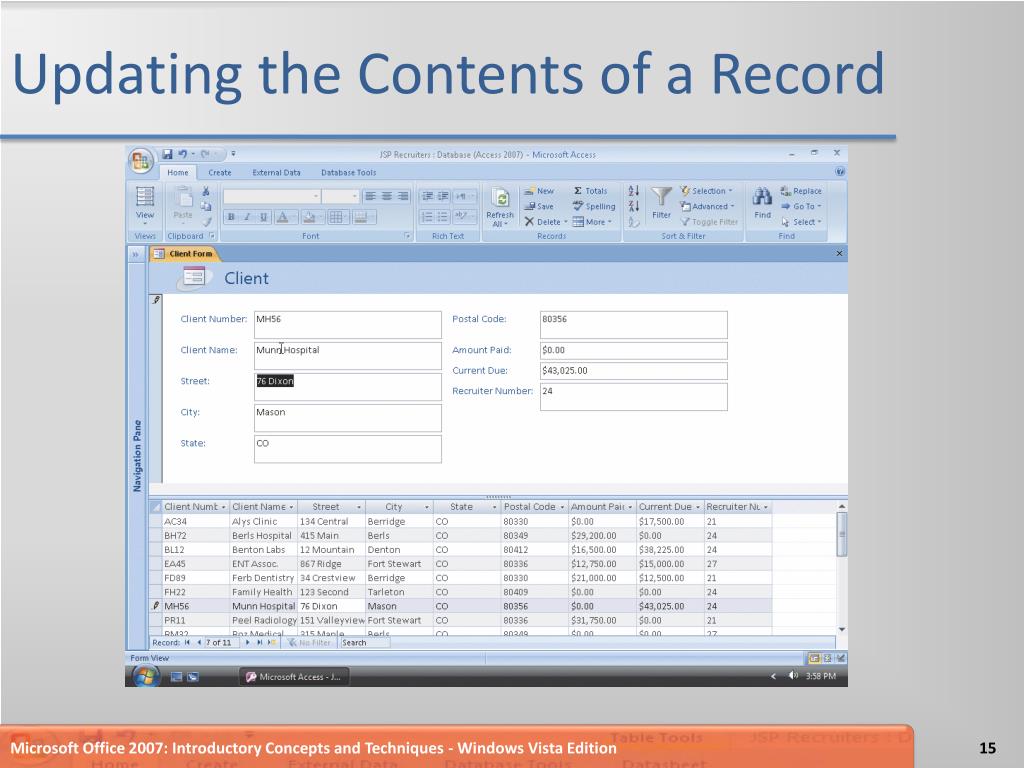Select the Client Form document tab
The width and height of the screenshot is (1024, 768).
tap(184, 254)
